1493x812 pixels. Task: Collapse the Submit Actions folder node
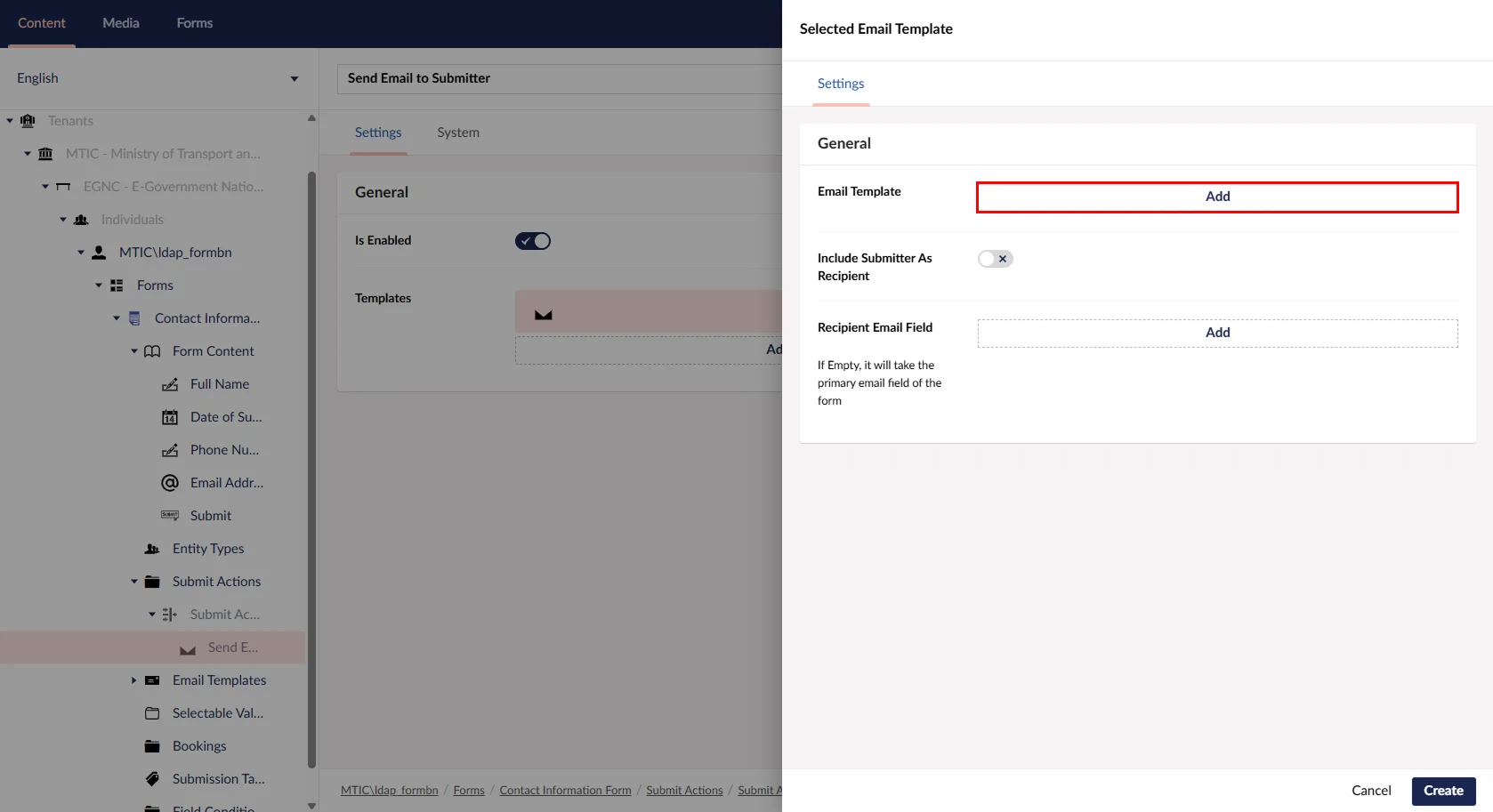133,582
